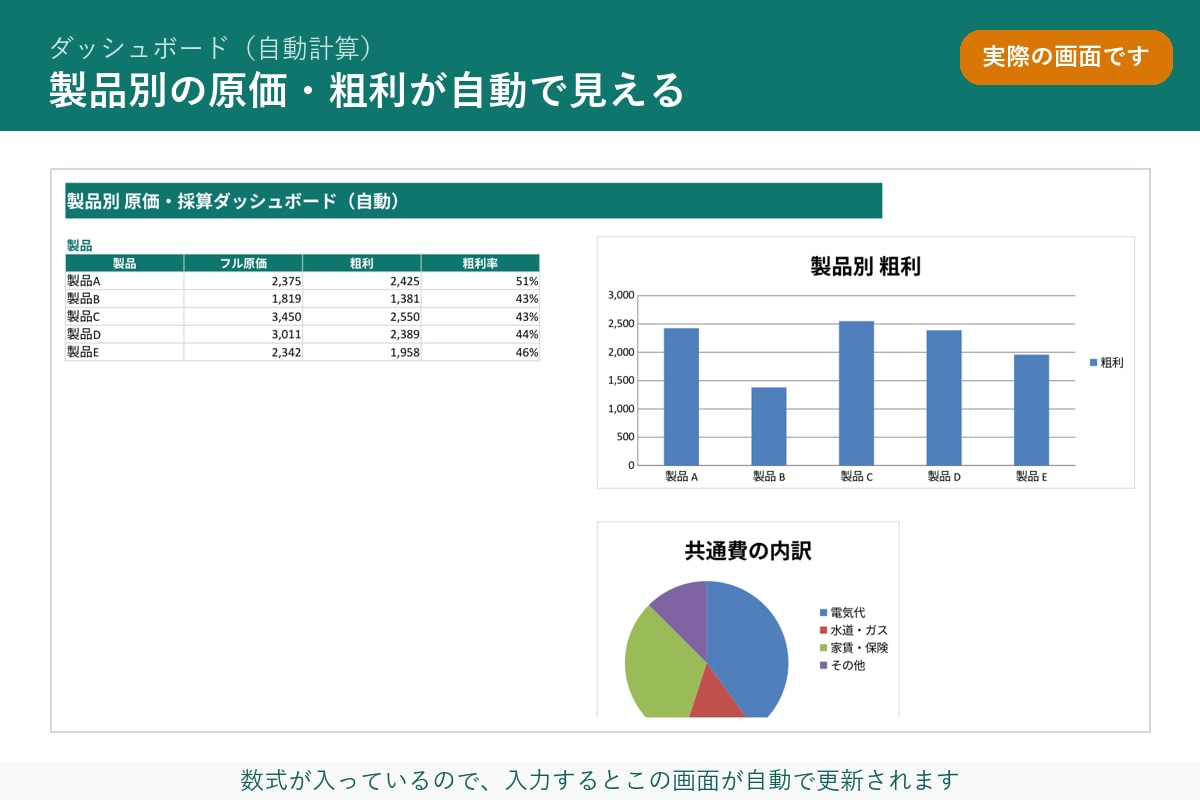This screenshot has width=1200, height=800.
Task: Select the 2,389 gross profit cell for 製品D
Action: tap(362, 334)
